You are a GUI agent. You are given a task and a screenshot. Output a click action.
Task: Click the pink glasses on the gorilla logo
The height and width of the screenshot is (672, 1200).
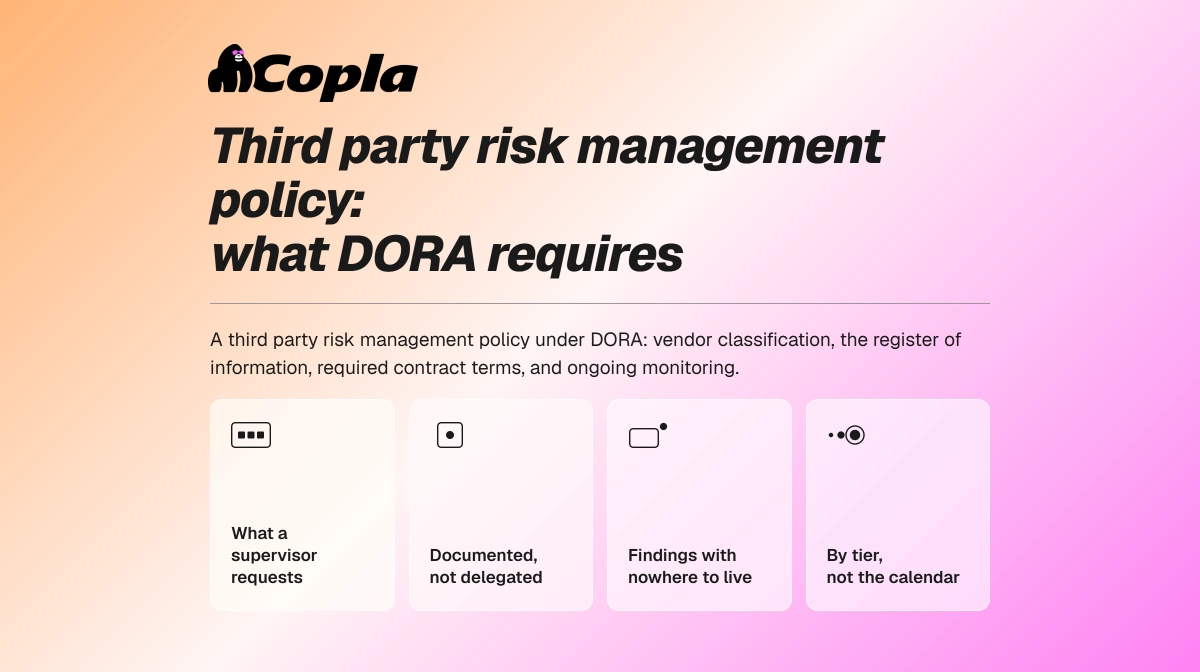[x=238, y=55]
